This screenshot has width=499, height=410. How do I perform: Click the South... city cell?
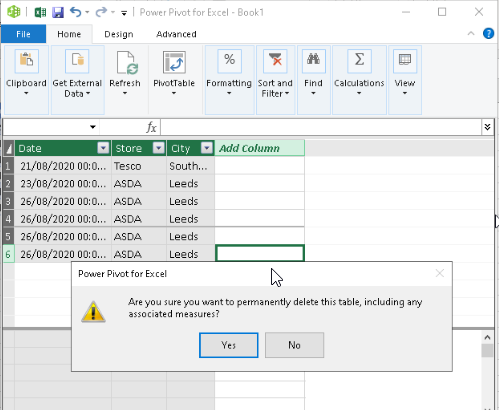(x=190, y=166)
